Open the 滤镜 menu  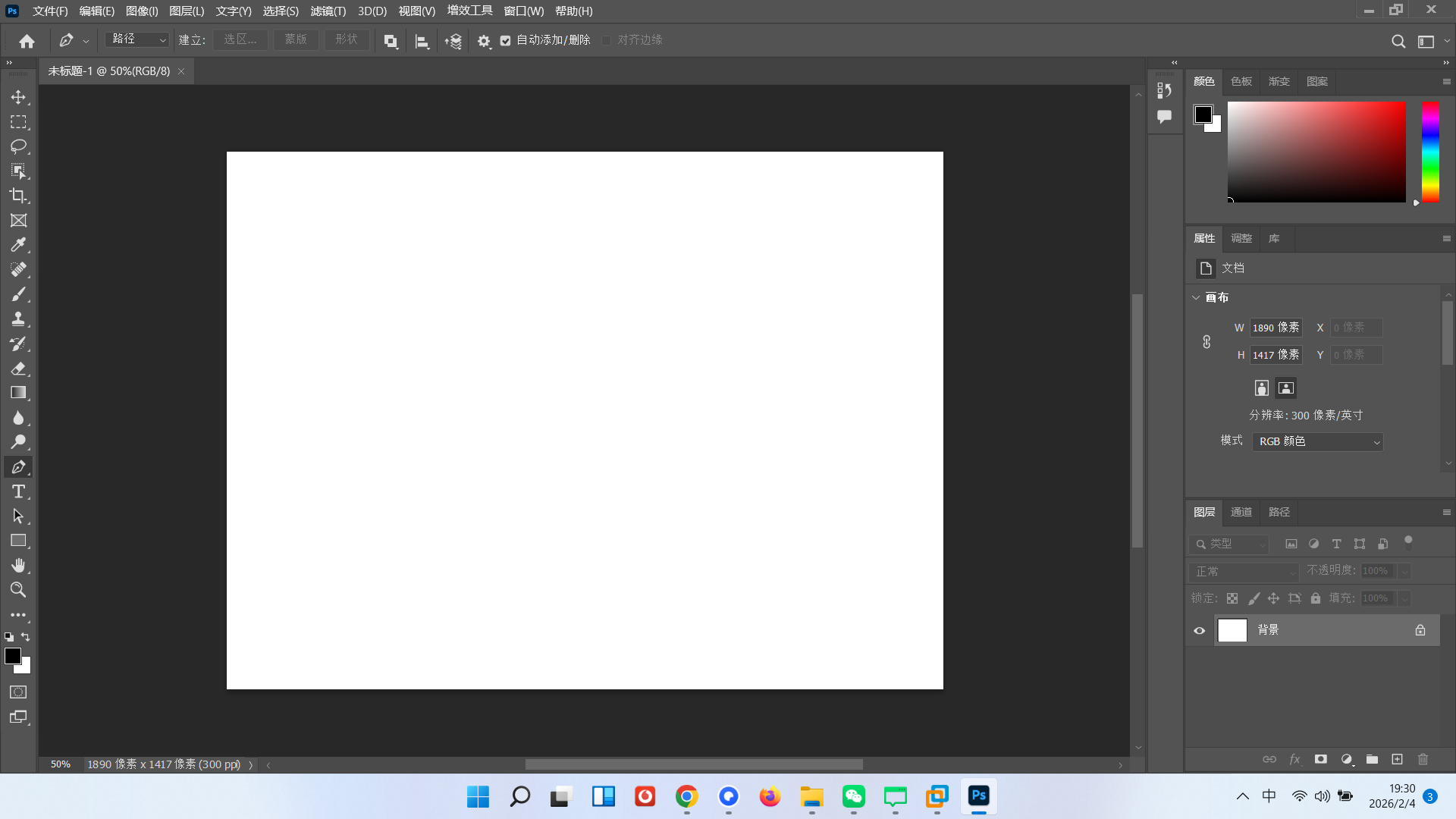coord(326,11)
